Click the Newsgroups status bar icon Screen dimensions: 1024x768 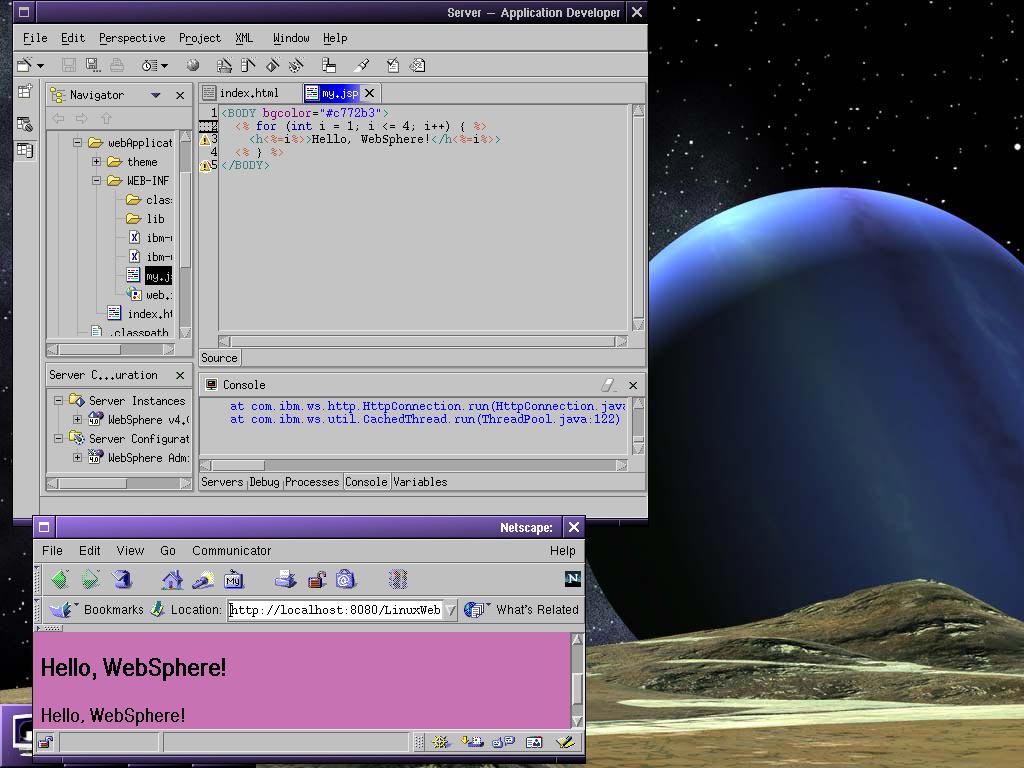coord(503,742)
